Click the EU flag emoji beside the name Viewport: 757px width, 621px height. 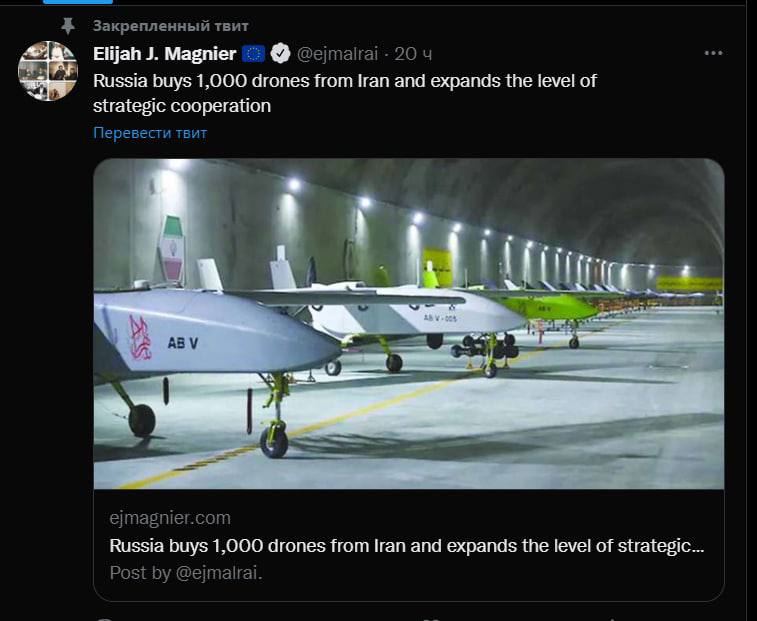pyautogui.click(x=254, y=53)
